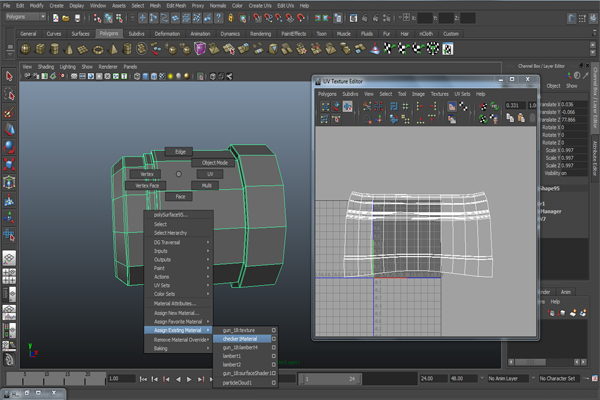Expand the Color Sets submenu

click(178, 294)
